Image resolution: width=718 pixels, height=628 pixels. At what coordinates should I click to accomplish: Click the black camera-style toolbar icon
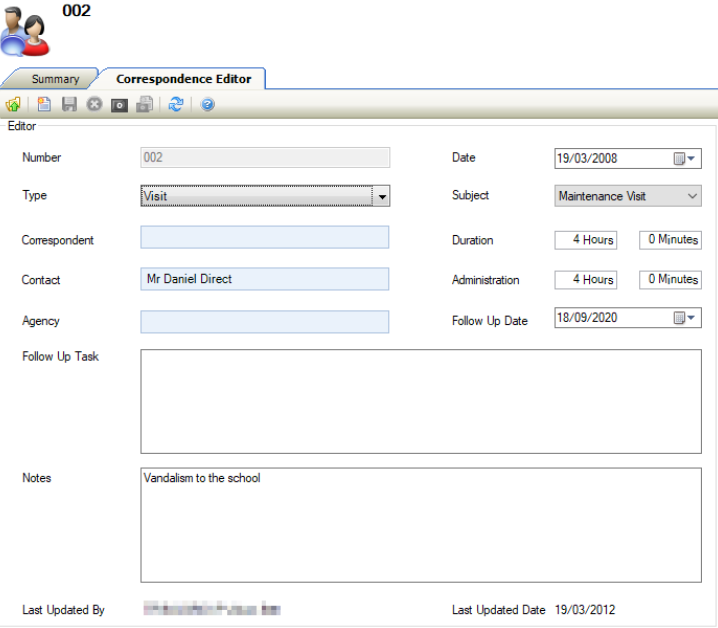(119, 104)
